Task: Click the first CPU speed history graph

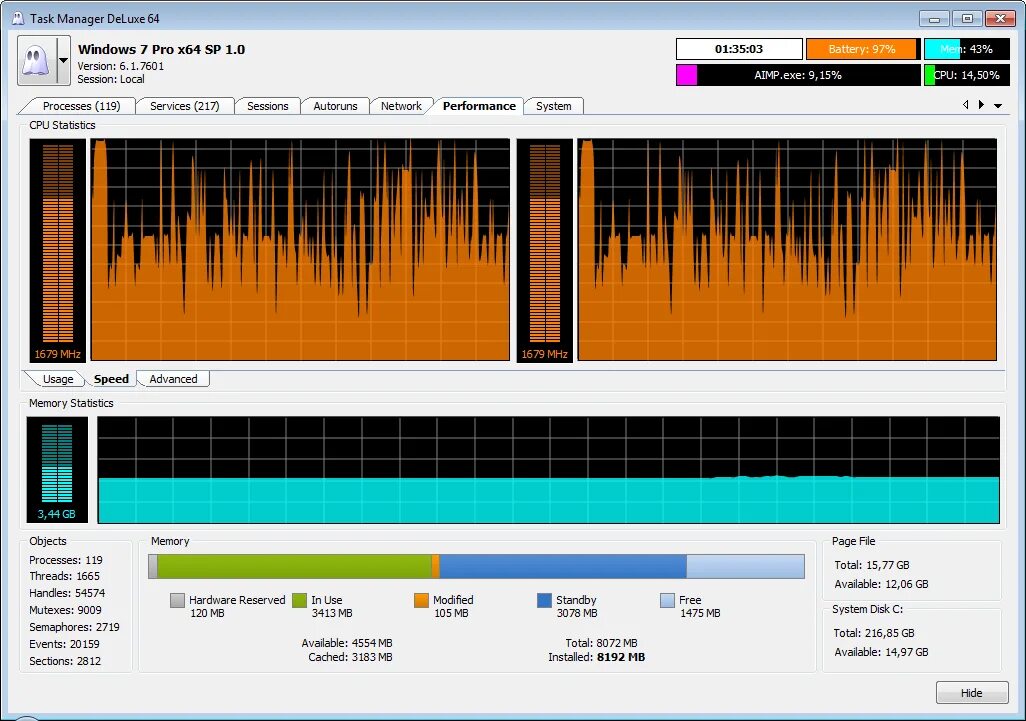Action: pyautogui.click(x=300, y=249)
